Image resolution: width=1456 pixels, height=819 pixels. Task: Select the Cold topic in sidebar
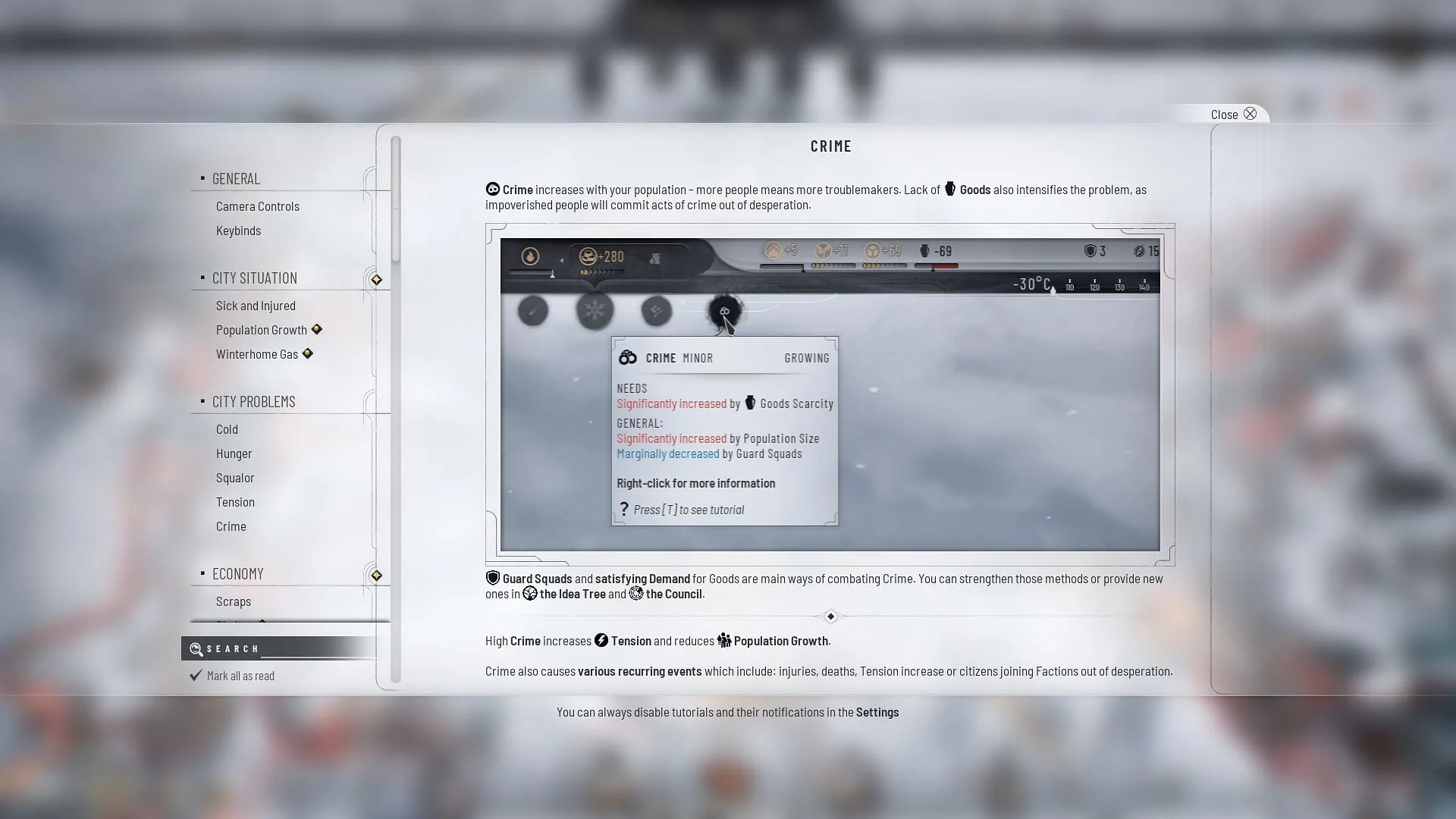(226, 428)
